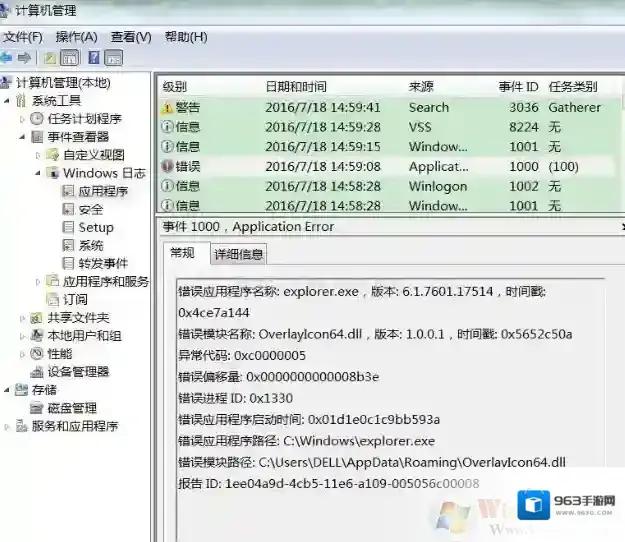Select the 安全 log in tree

(x=91, y=209)
